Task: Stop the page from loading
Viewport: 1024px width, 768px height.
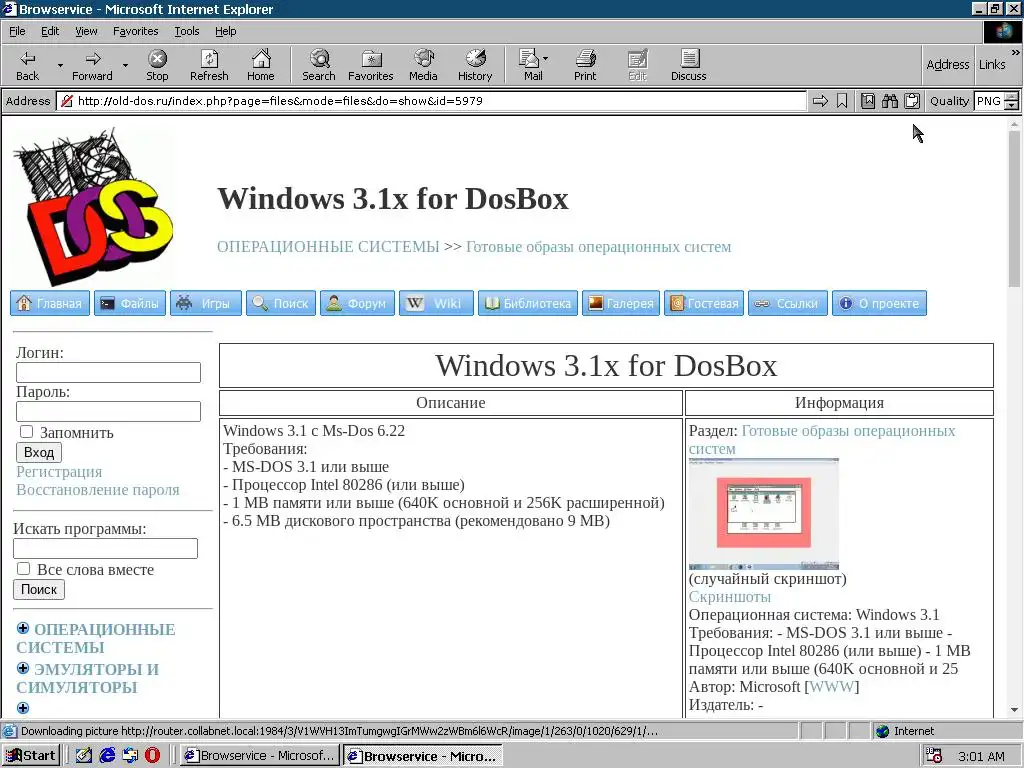Action: (x=157, y=65)
